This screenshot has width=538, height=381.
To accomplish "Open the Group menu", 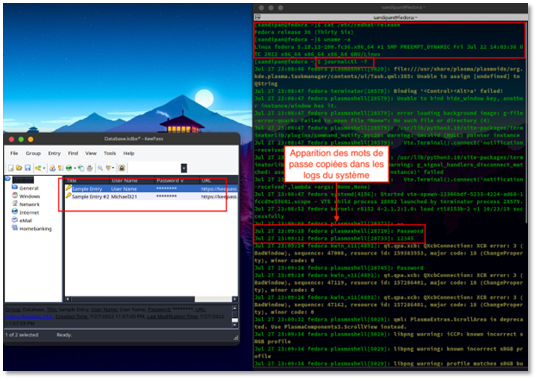I will click(x=33, y=153).
